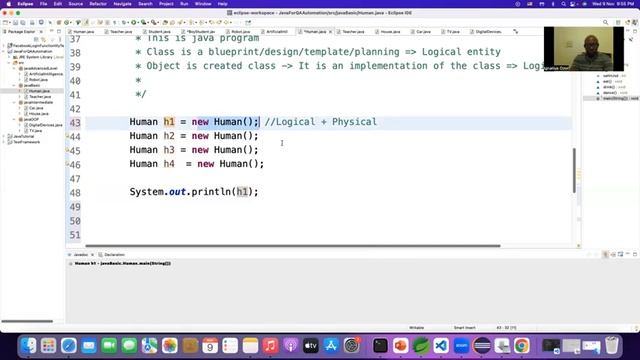Close the active Human.java editor tab
The height and width of the screenshot is (360, 640).
click(x=330, y=31)
